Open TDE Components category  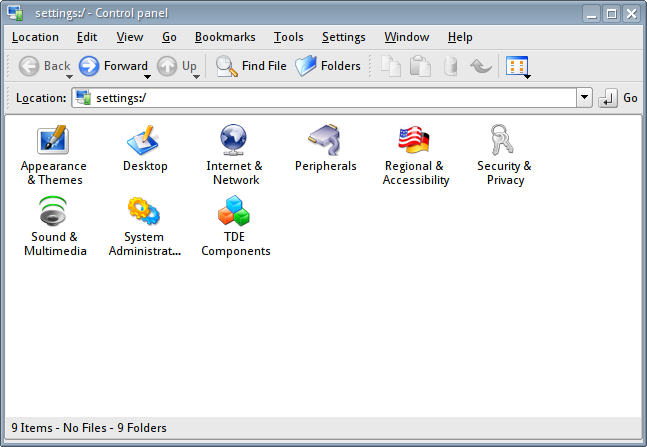pos(235,226)
